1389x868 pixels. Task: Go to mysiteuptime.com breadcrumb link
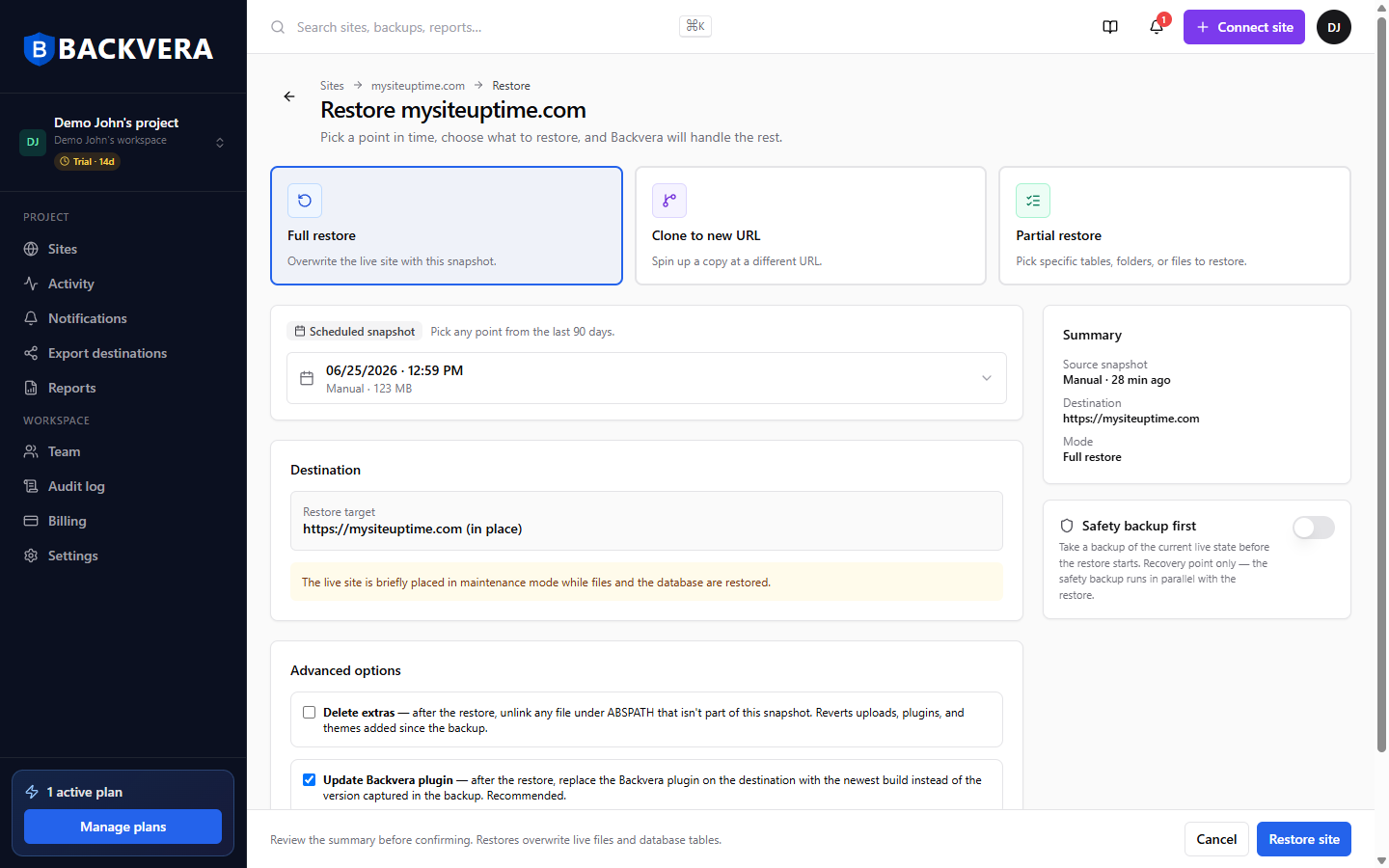tap(418, 86)
